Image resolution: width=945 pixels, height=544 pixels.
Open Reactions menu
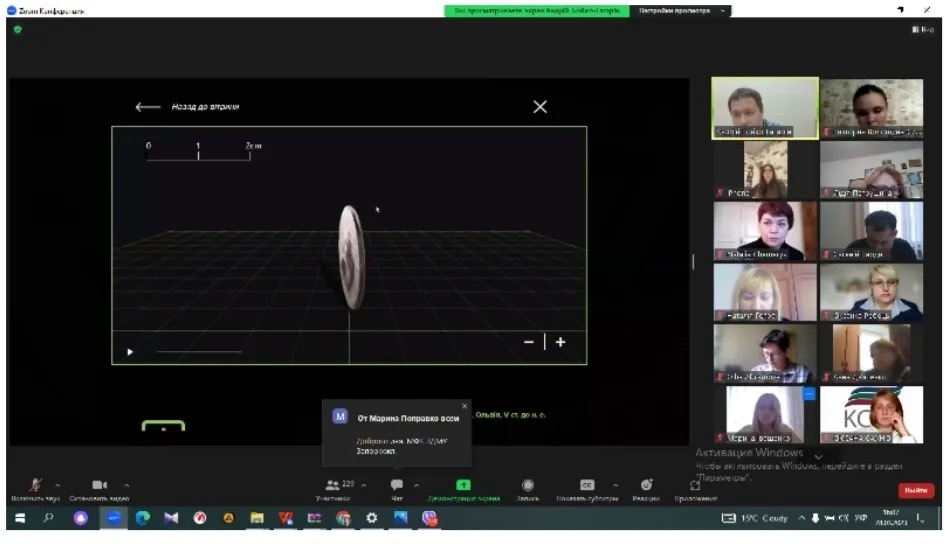(x=646, y=486)
